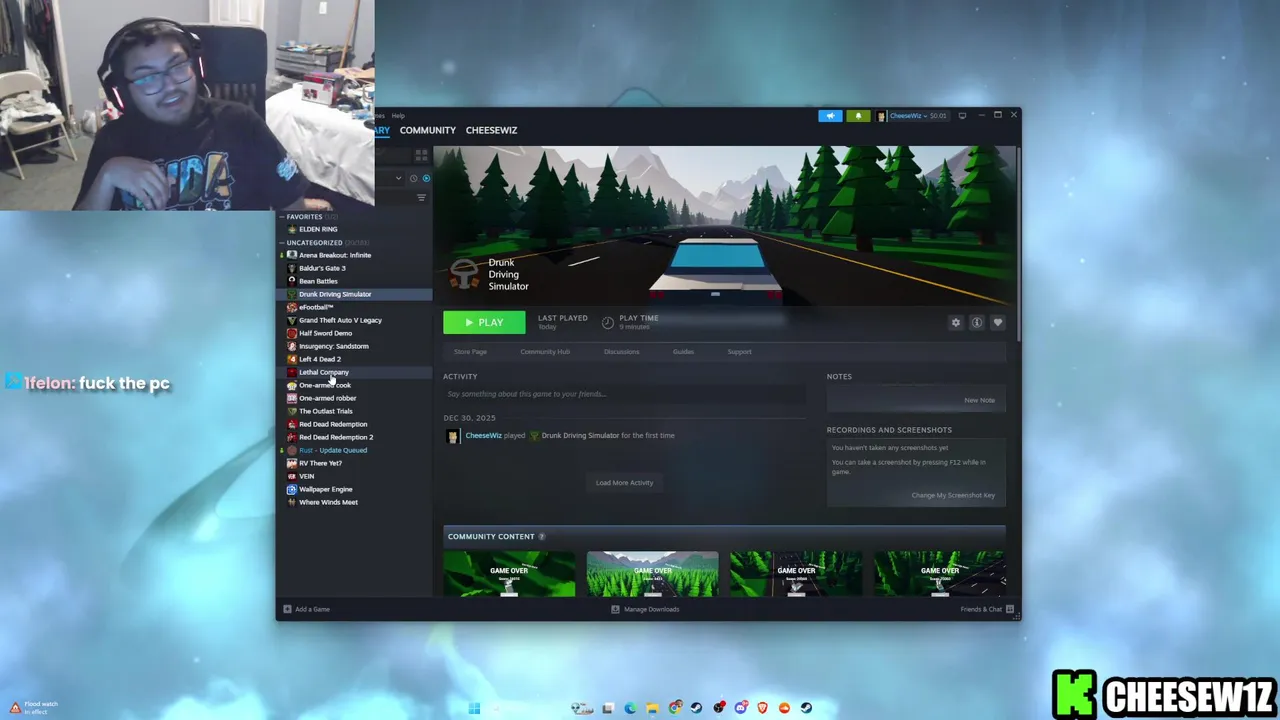Open Google Chrome from taskbar
This screenshot has width=1280, height=720.
pyautogui.click(x=675, y=708)
